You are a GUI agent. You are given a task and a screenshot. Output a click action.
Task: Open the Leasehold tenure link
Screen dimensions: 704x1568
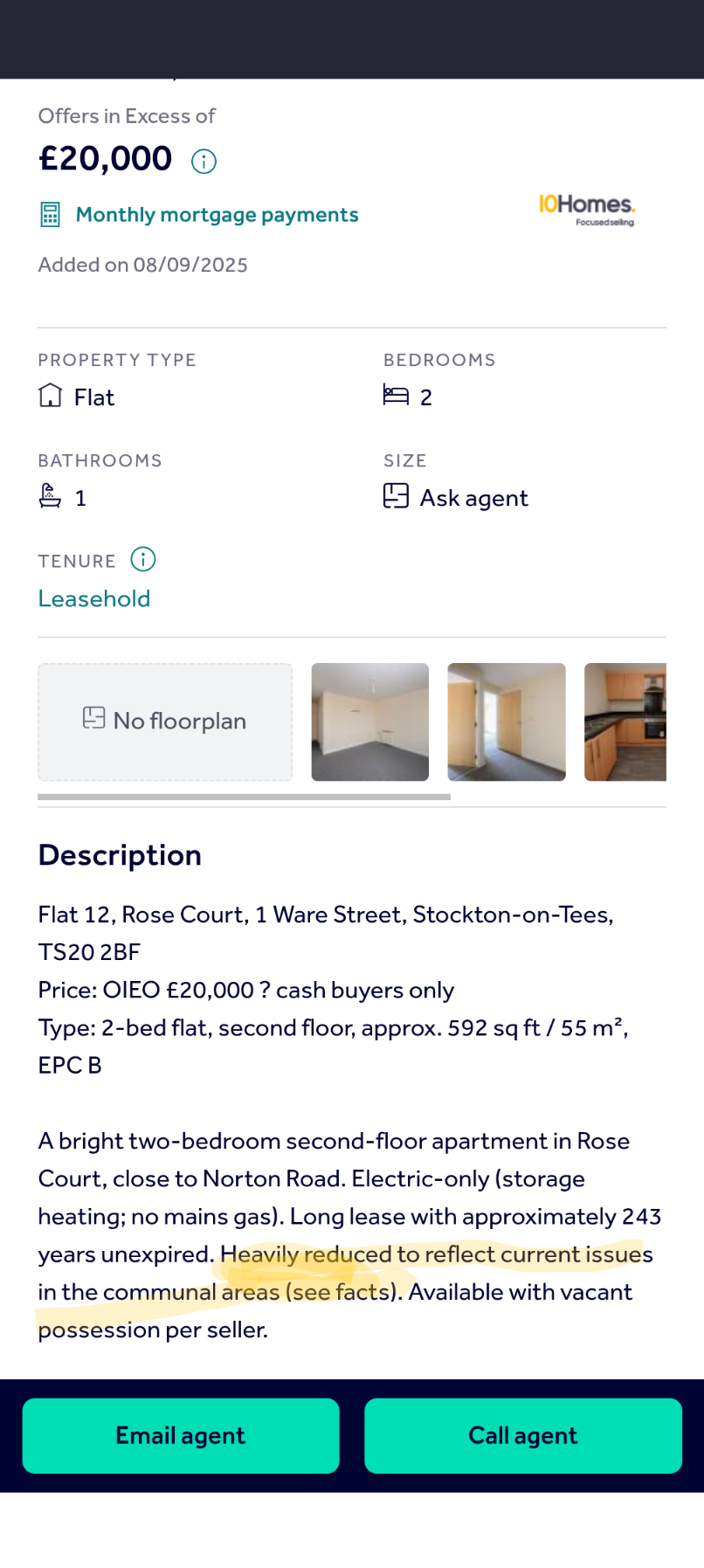click(94, 599)
